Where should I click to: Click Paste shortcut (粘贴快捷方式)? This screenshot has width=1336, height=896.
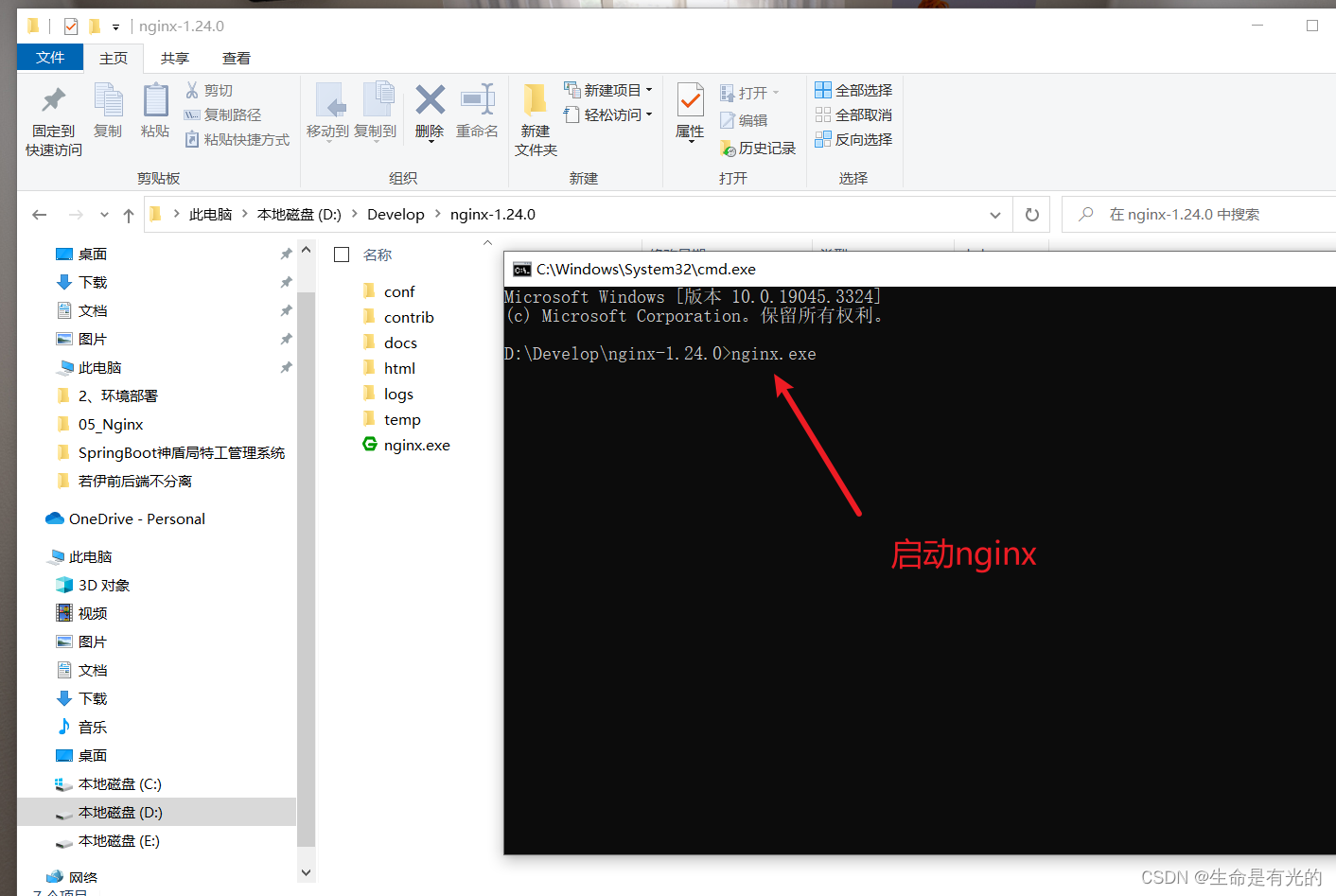(237, 139)
